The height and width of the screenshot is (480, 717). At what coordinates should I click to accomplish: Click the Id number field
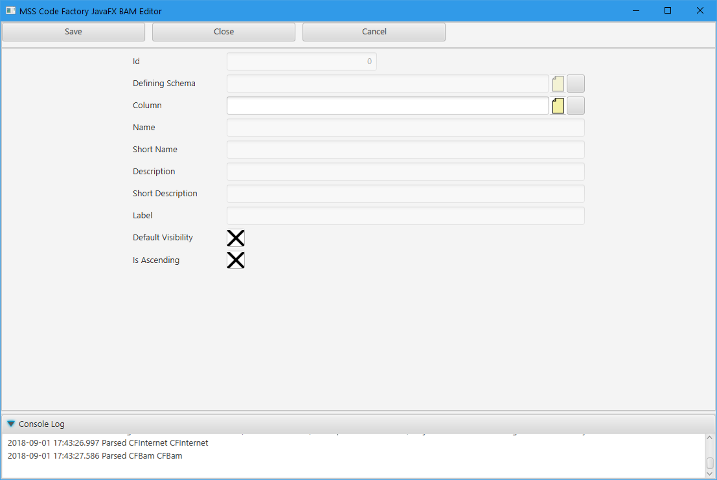pos(301,62)
